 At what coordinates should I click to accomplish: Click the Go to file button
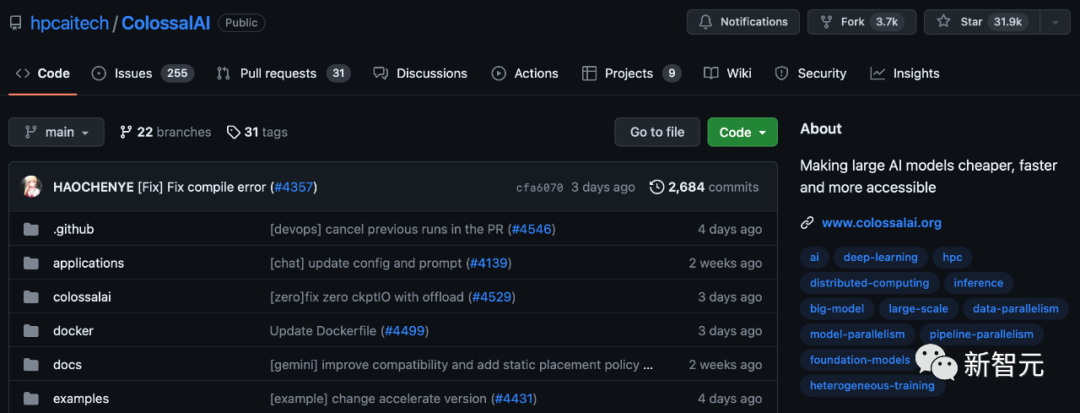click(x=657, y=132)
